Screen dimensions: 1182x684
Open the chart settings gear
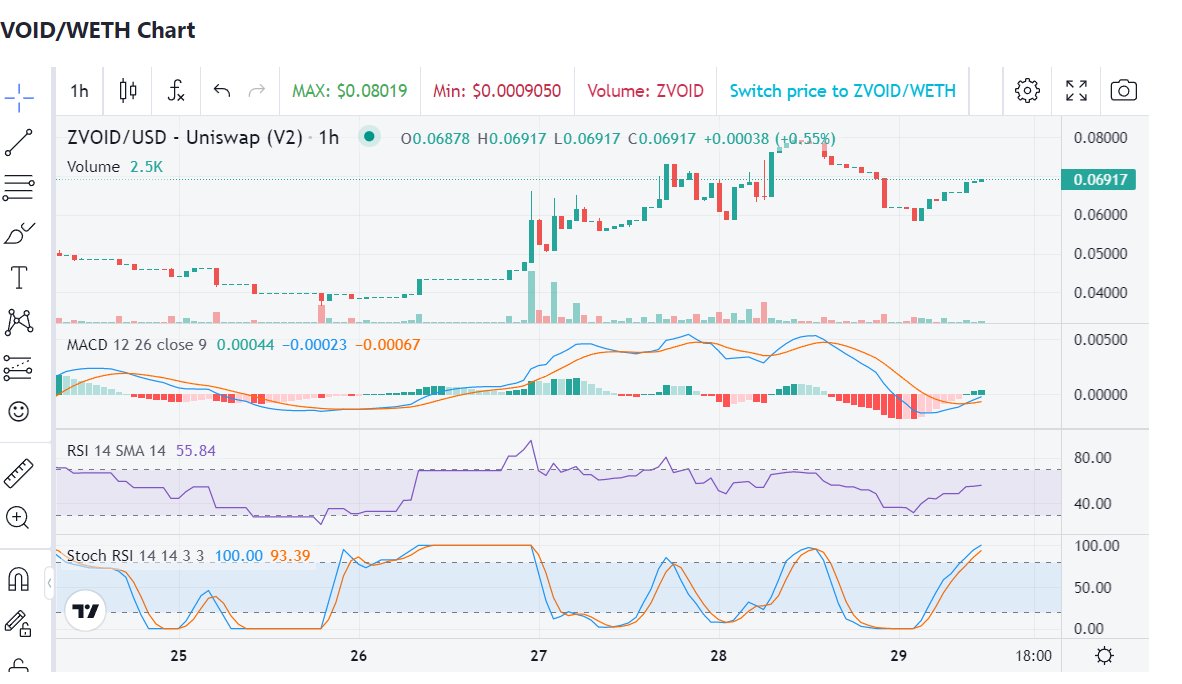tap(1027, 90)
